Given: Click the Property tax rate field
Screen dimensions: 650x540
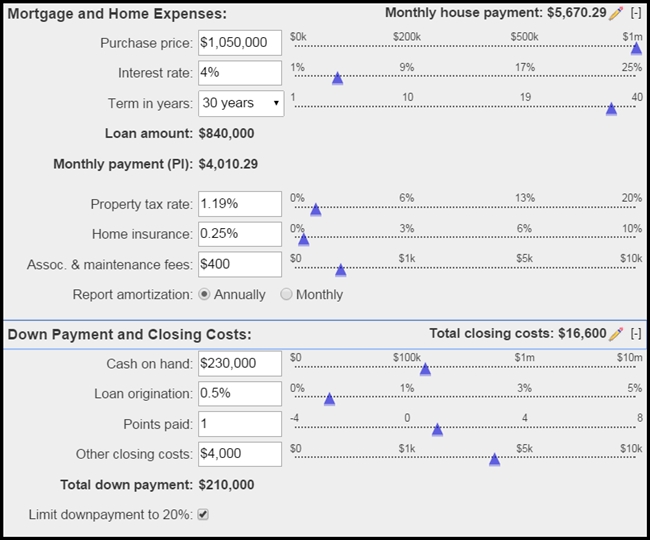Looking at the screenshot, I should coord(240,204).
